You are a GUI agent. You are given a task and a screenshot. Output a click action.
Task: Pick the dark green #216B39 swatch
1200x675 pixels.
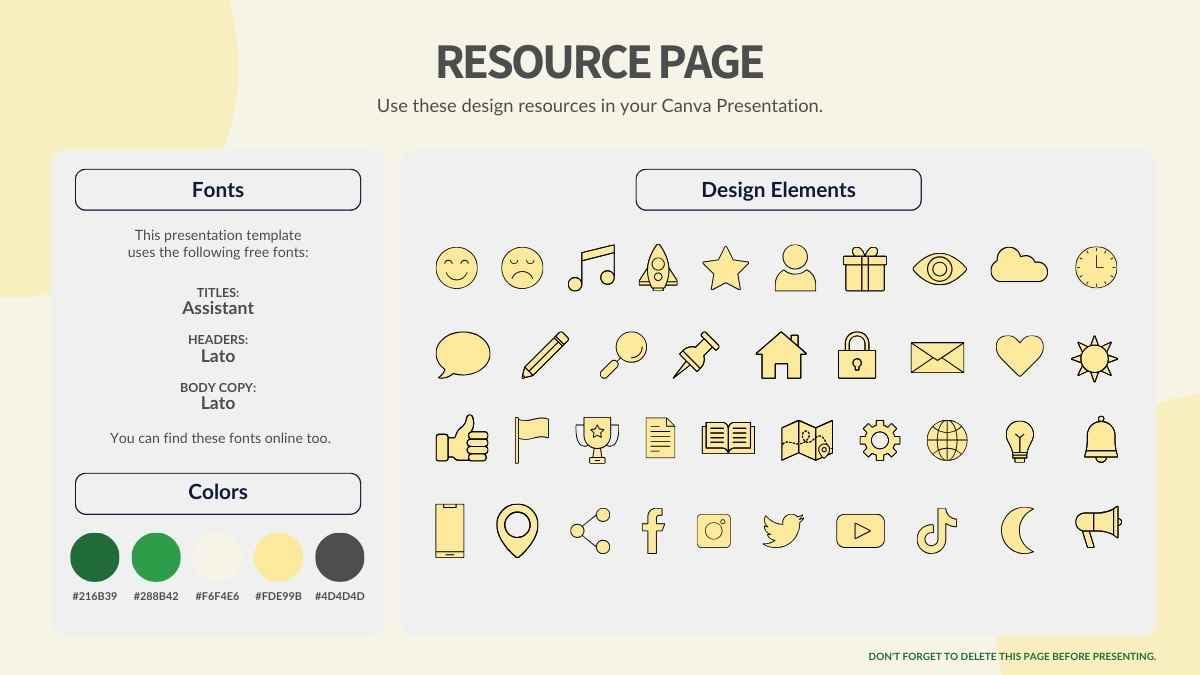(95, 557)
